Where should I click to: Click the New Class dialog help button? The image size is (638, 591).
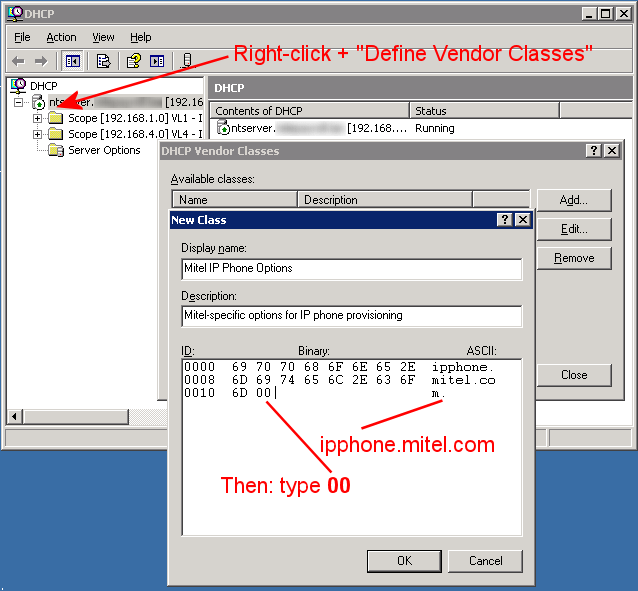point(505,219)
